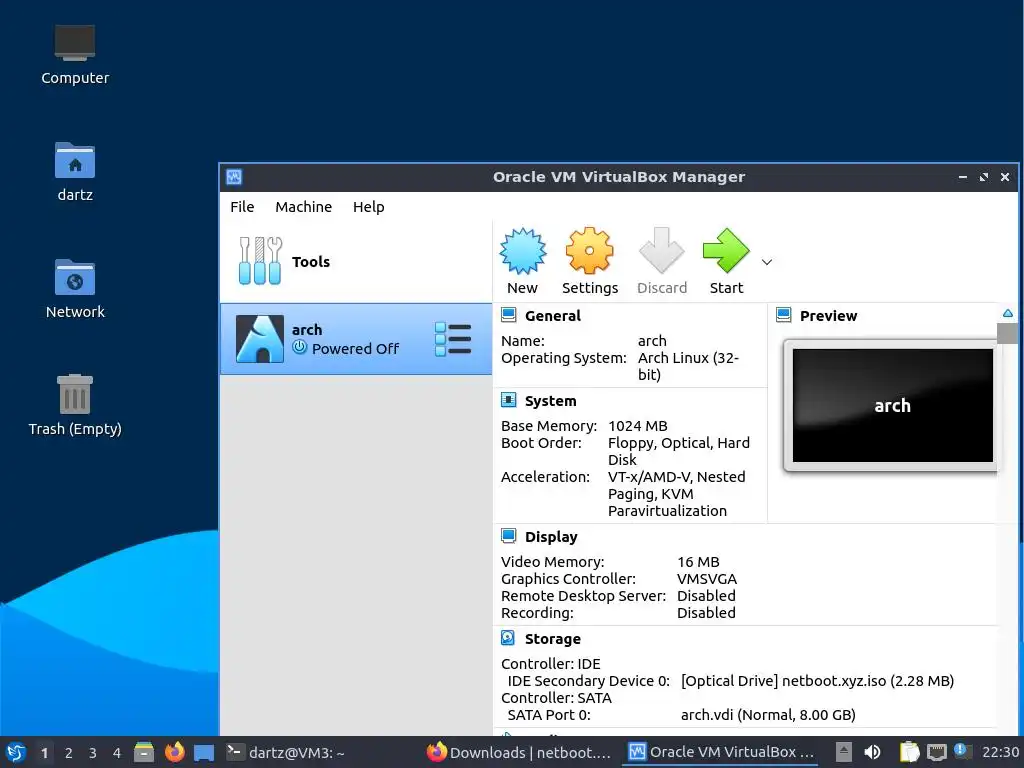Click the show desktop taskbar icon

point(204,752)
